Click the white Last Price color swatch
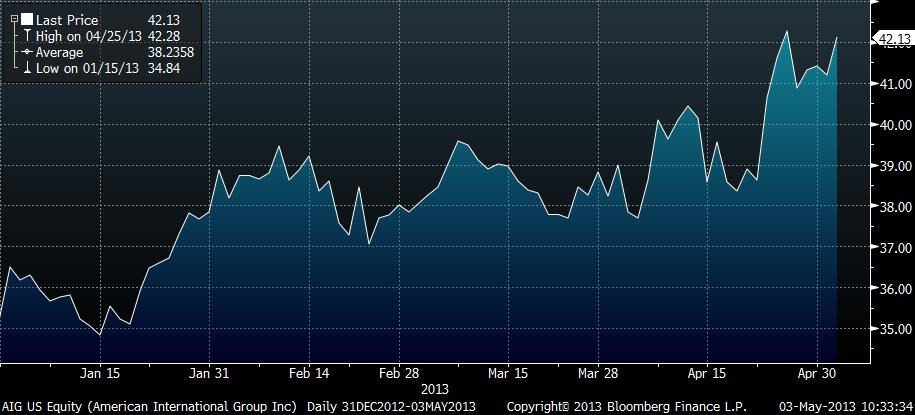 (x=26, y=19)
